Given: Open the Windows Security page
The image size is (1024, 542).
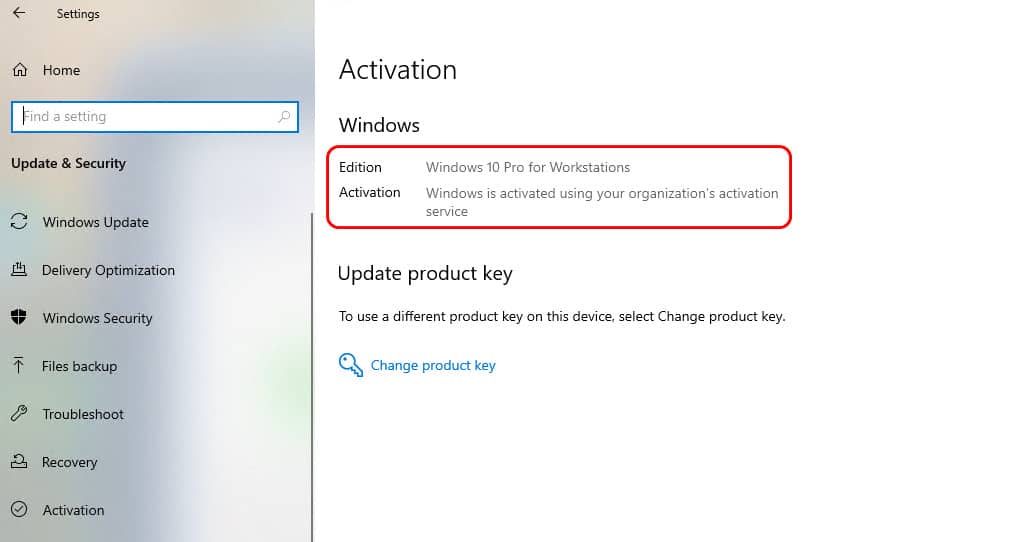Looking at the screenshot, I should [x=97, y=318].
